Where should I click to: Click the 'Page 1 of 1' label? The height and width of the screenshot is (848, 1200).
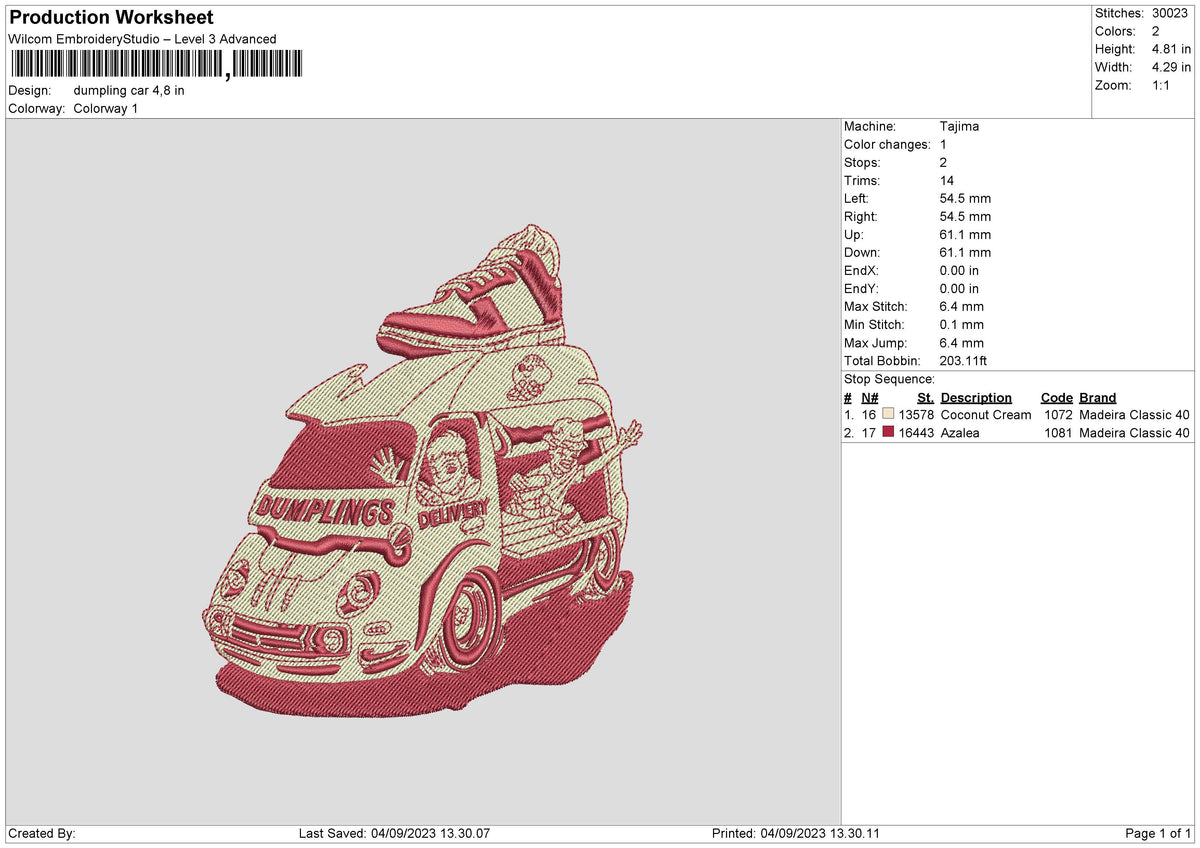[1160, 832]
